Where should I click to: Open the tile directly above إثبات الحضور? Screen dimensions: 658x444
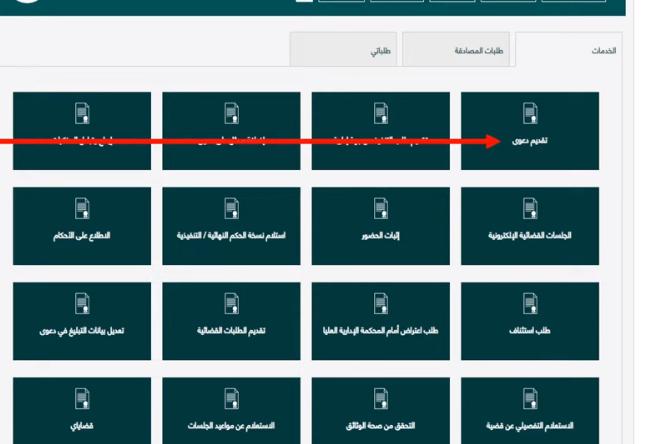point(380,130)
